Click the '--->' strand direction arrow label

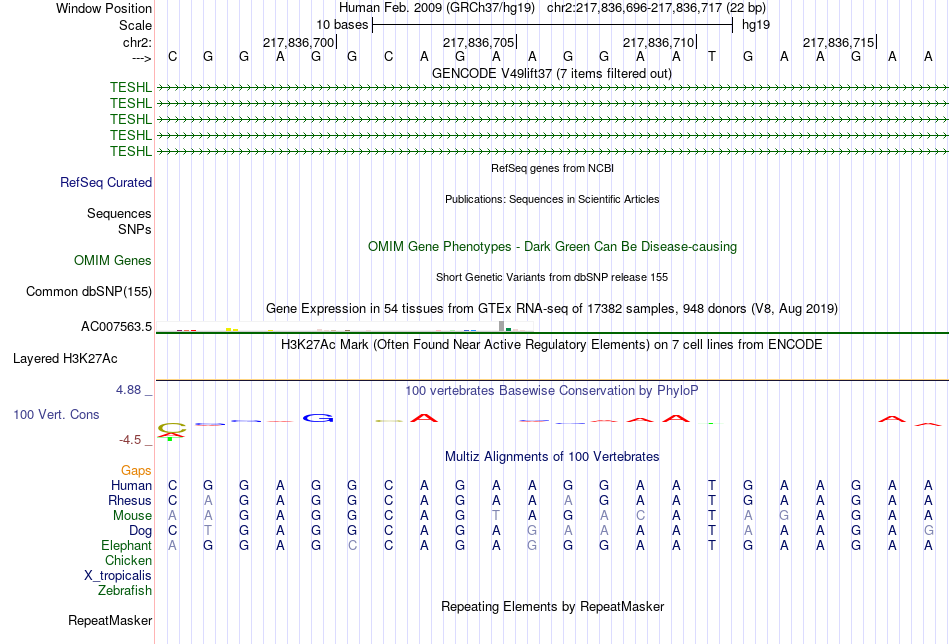click(x=141, y=58)
